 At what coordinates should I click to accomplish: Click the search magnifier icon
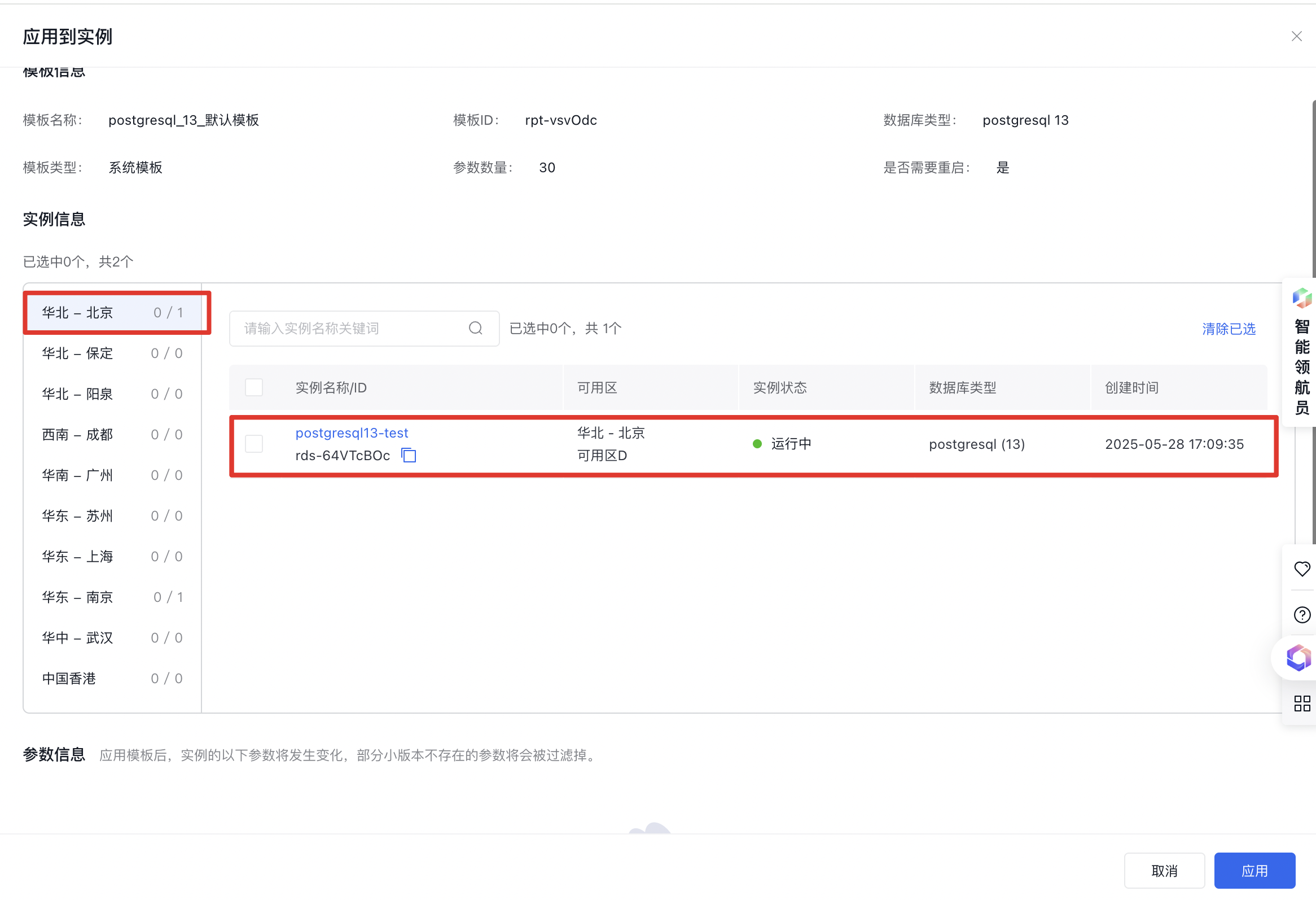tap(476, 329)
